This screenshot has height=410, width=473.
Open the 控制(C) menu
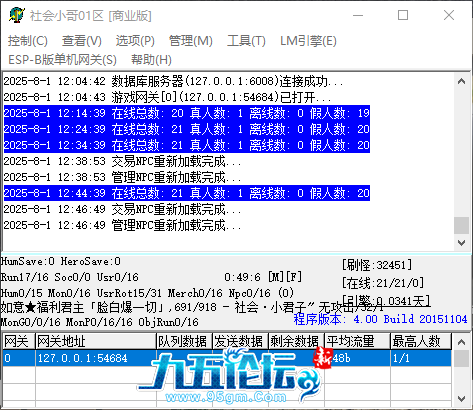(28, 41)
